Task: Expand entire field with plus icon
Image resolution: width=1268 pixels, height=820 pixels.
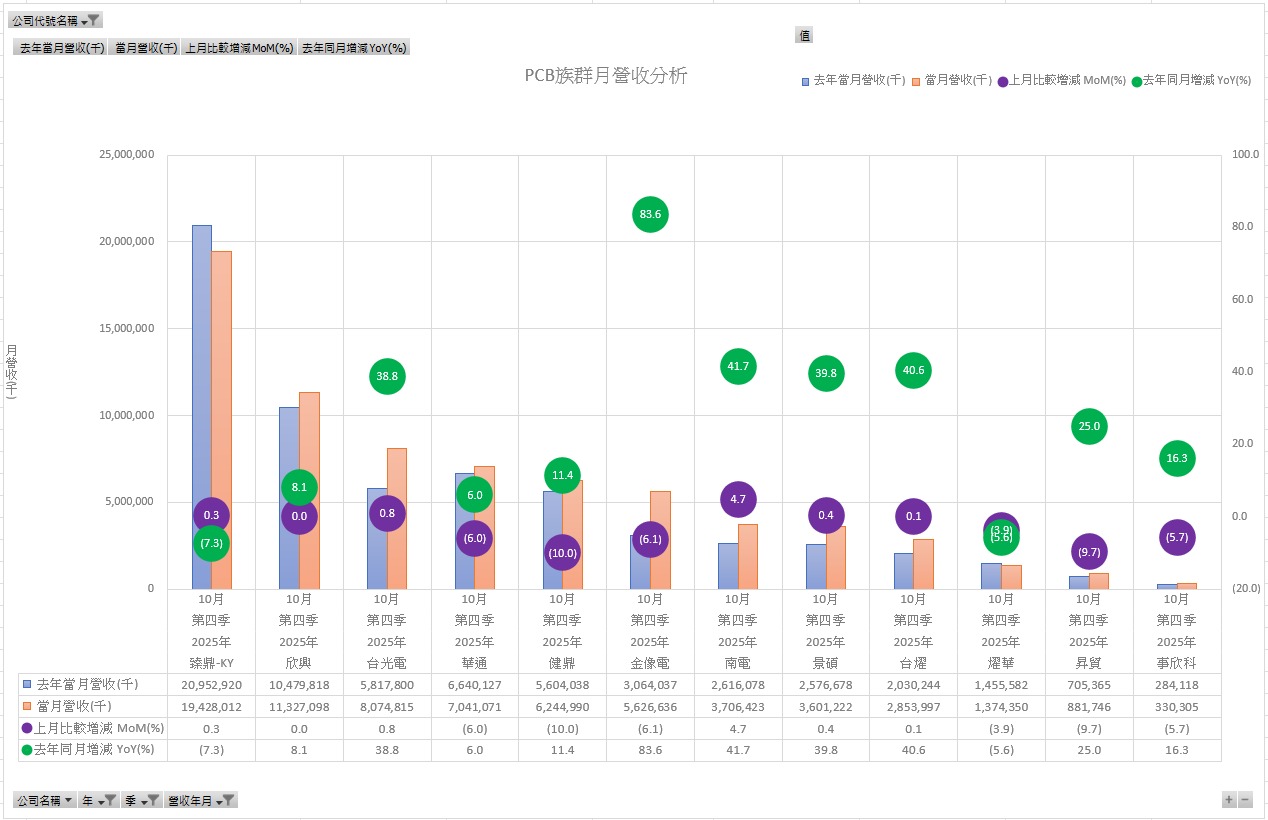Action: tap(1228, 799)
